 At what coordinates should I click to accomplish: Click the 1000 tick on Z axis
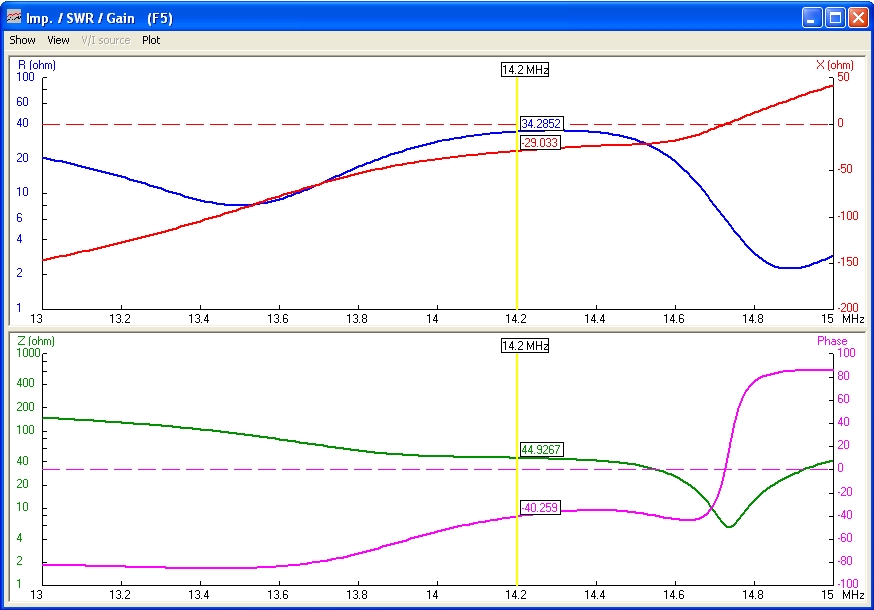(x=28, y=353)
